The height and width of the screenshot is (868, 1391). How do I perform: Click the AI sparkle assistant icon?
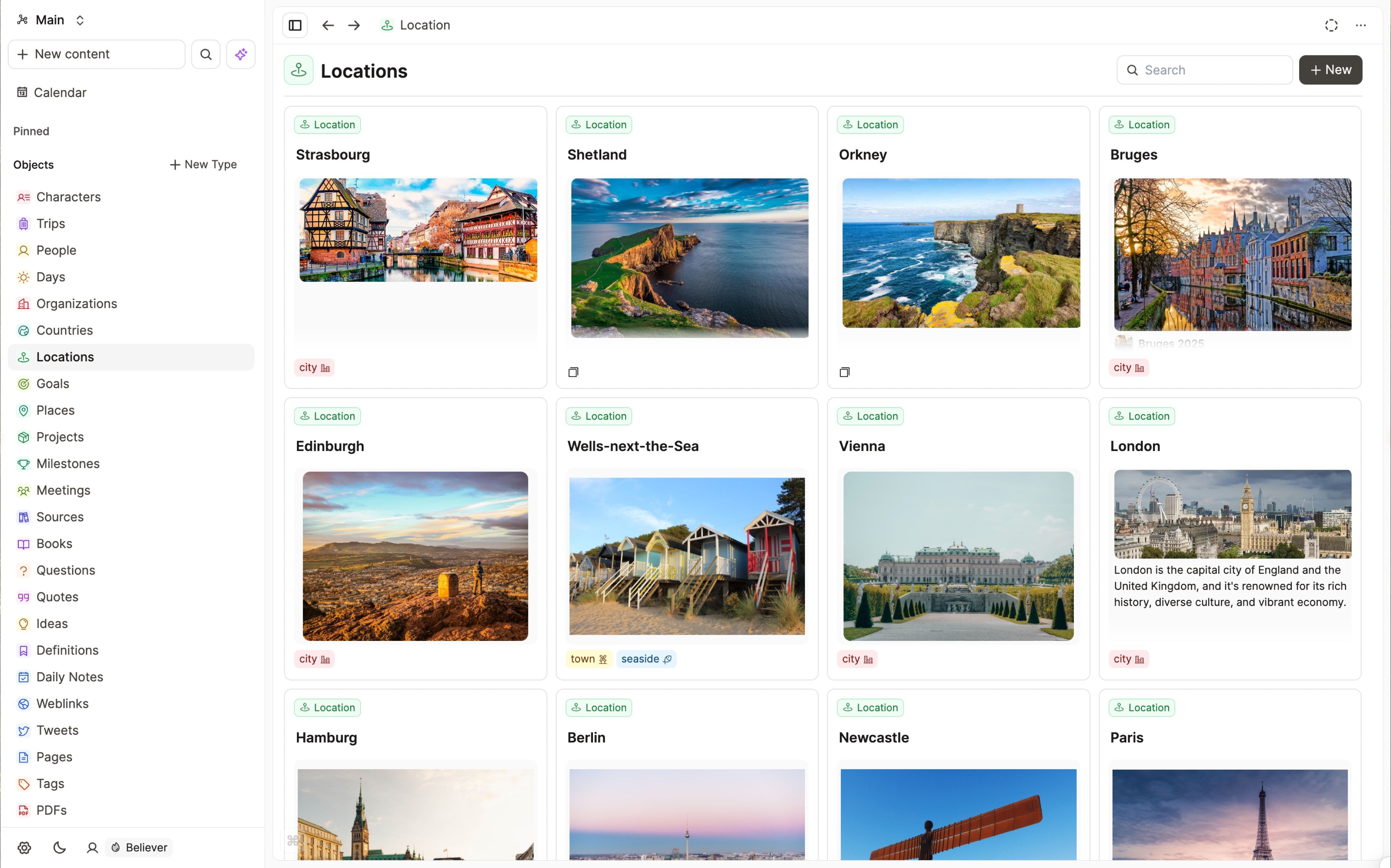241,54
